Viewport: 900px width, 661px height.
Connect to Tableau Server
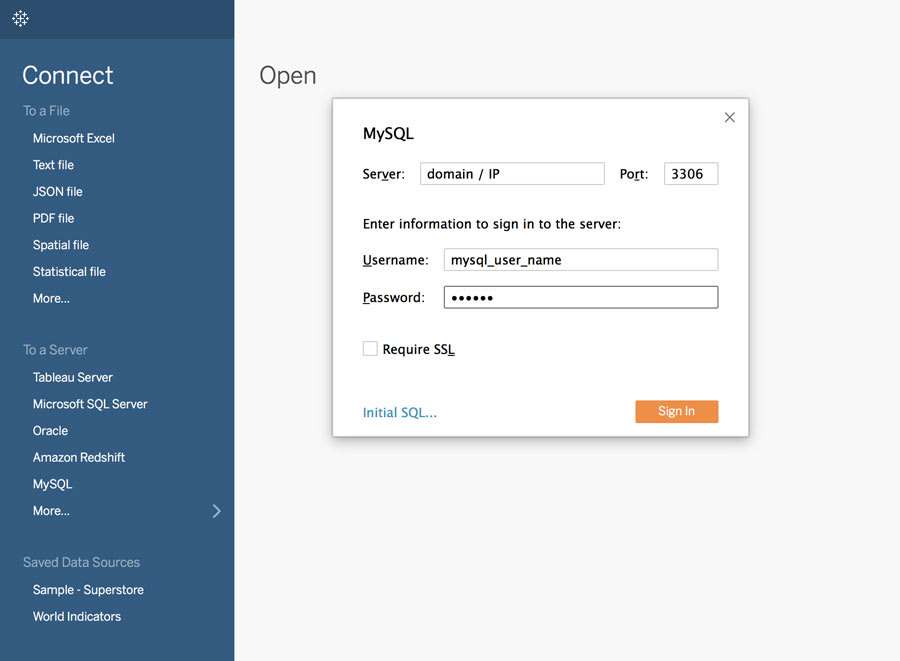pyautogui.click(x=72, y=378)
